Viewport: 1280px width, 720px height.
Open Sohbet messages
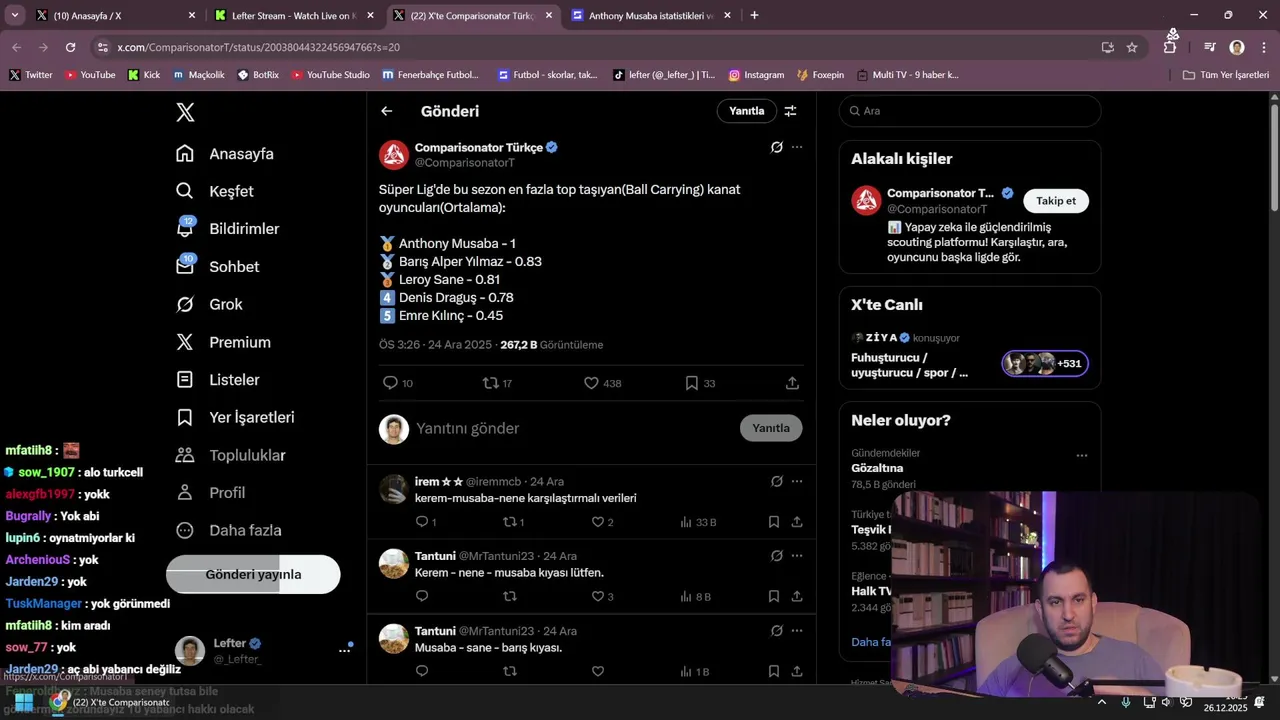coord(217,267)
